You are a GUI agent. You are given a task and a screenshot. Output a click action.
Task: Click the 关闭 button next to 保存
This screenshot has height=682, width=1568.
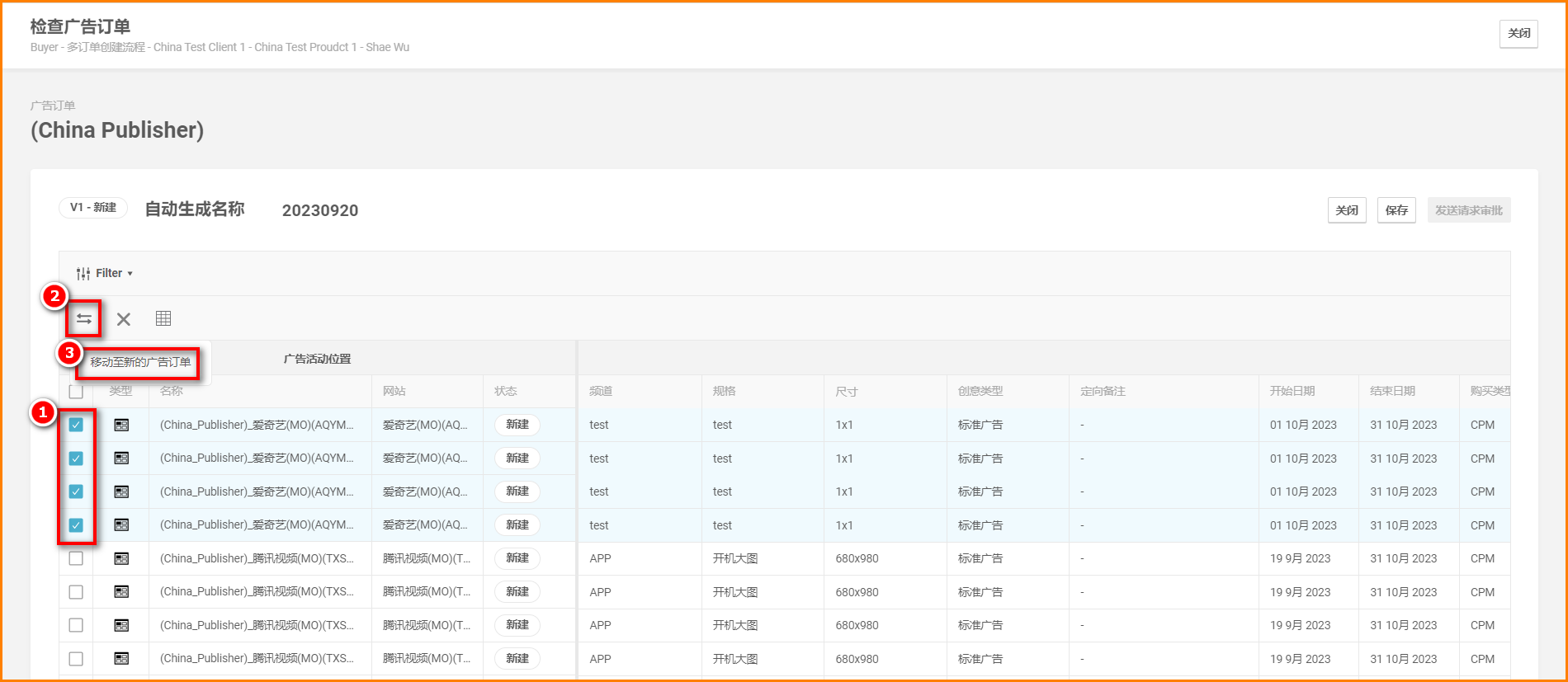coord(1347,210)
